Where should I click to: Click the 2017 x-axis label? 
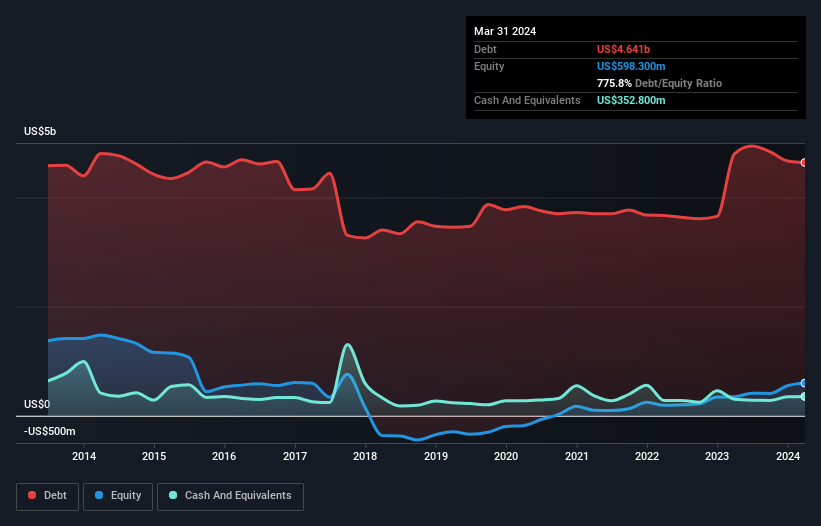point(295,456)
